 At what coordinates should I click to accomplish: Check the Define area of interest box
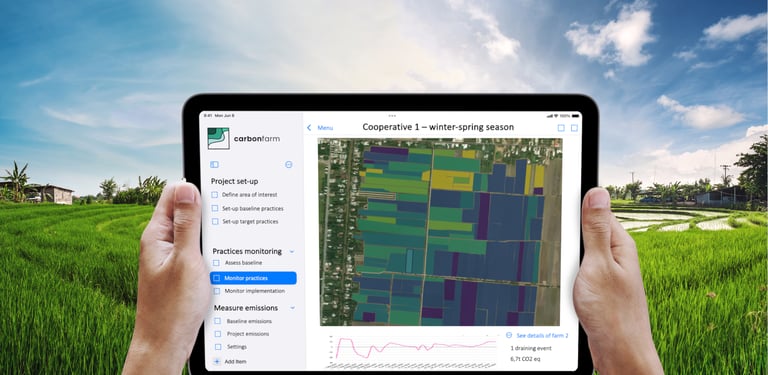tap(215, 195)
